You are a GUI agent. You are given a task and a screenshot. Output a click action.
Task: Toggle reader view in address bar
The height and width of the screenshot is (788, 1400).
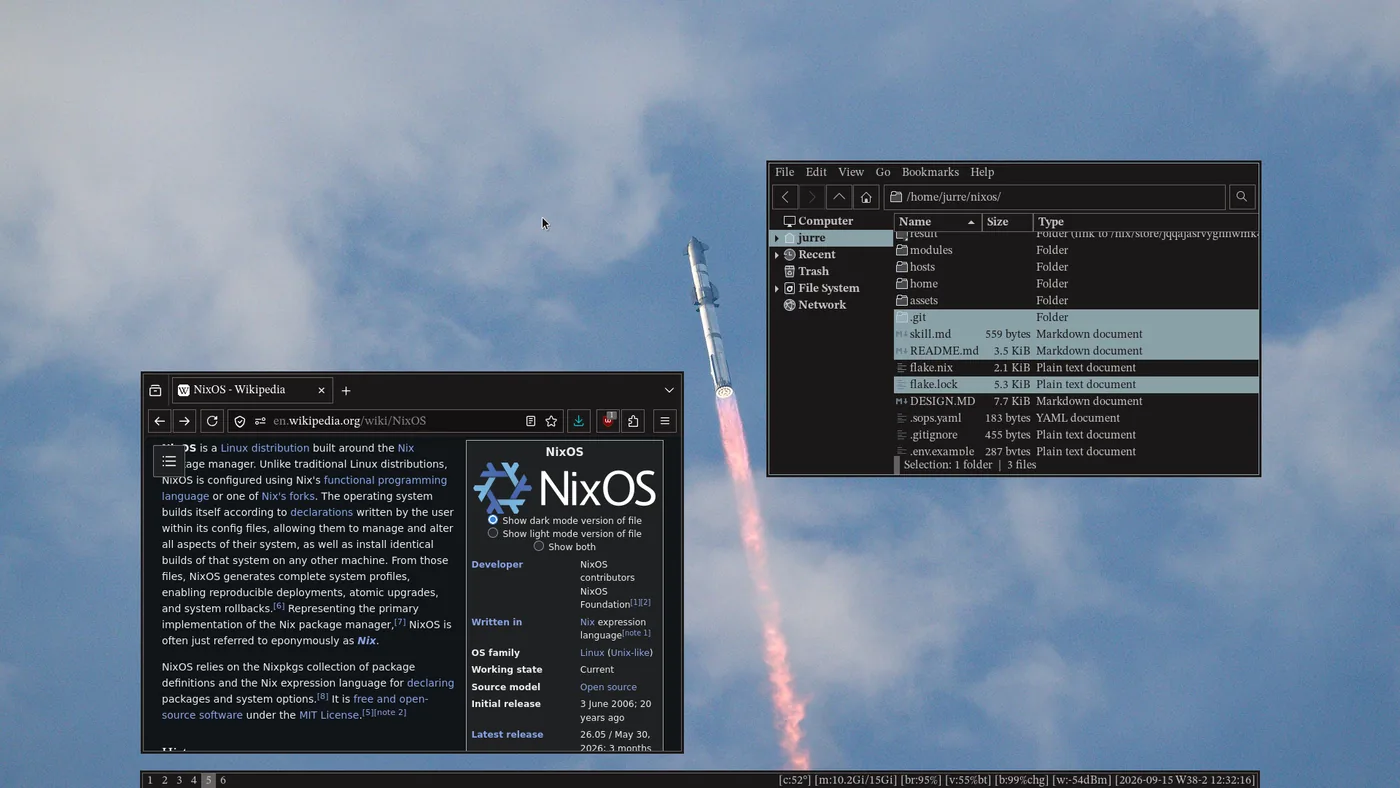[531, 421]
